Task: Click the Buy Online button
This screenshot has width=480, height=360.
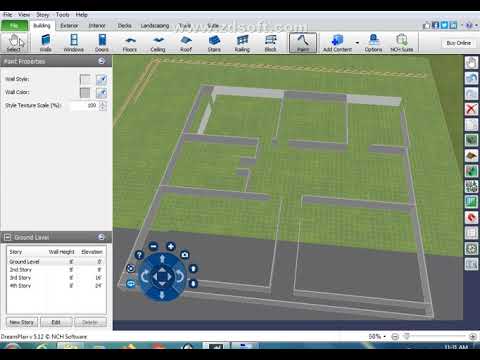Action: click(x=459, y=43)
